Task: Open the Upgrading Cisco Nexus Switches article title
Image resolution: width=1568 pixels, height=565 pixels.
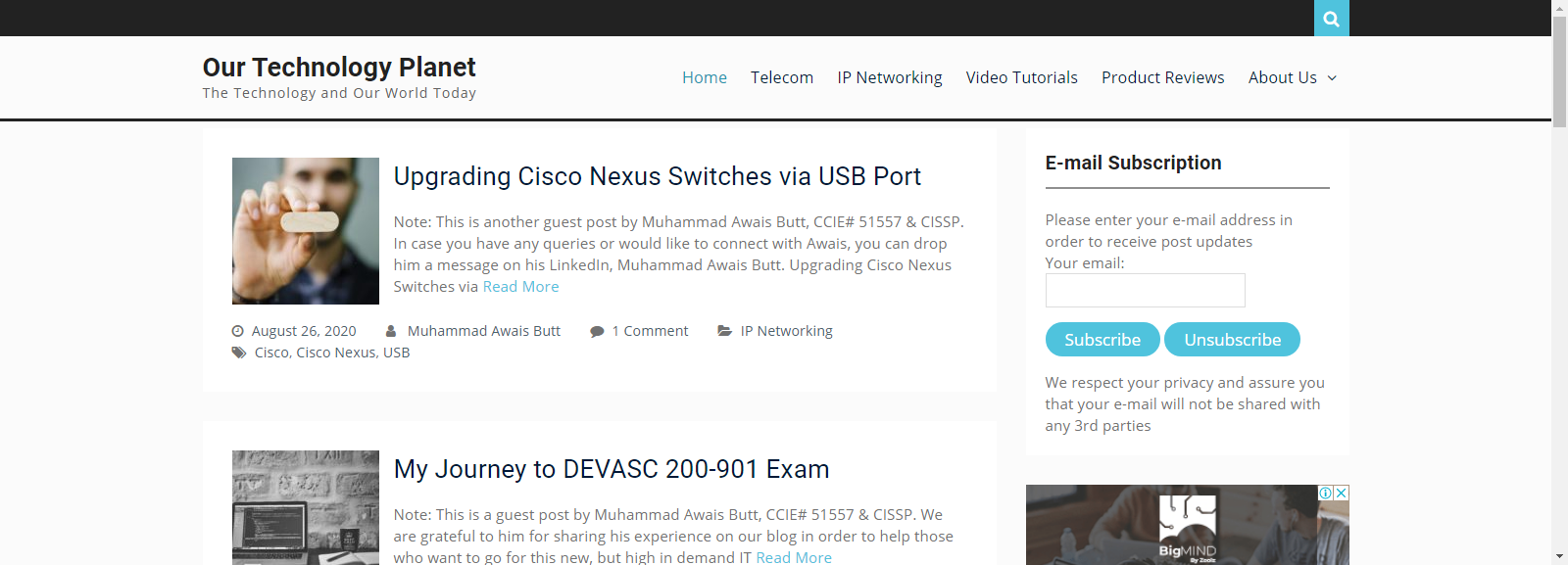Action: click(657, 176)
